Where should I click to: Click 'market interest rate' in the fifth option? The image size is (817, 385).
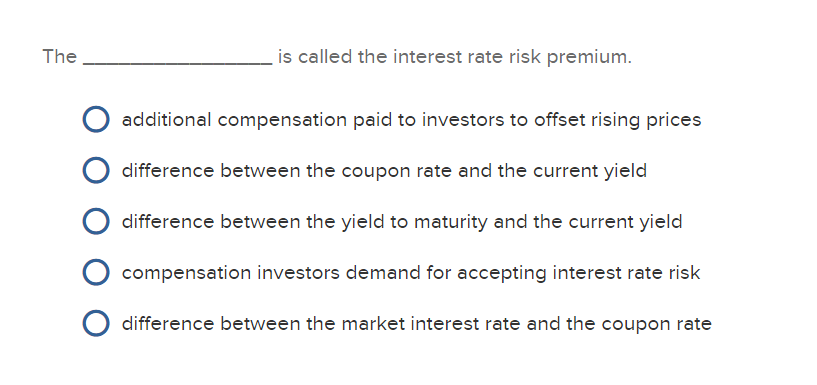pos(430,324)
